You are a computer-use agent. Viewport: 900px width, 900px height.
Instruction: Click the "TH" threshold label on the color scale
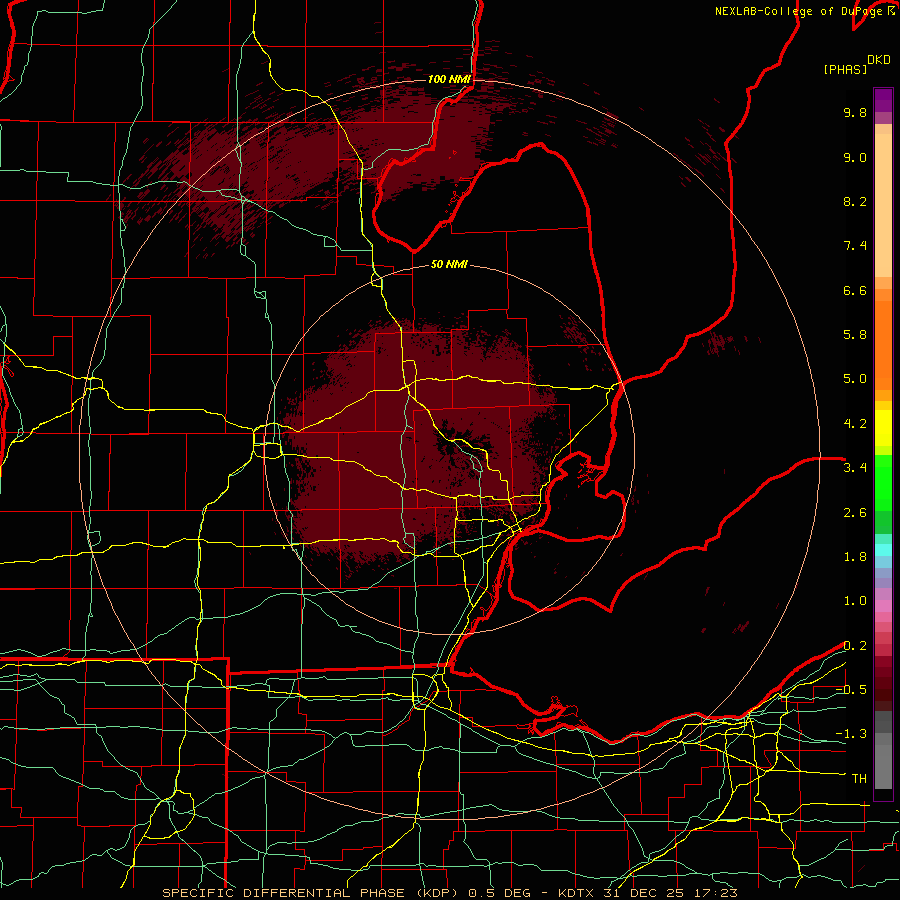coord(859,779)
